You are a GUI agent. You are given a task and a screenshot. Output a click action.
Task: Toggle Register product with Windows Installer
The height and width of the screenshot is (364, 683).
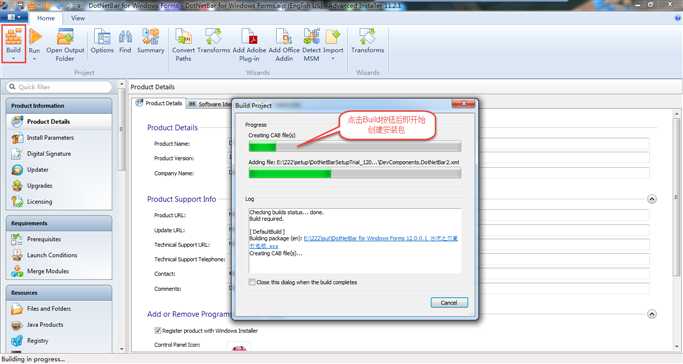coord(158,330)
